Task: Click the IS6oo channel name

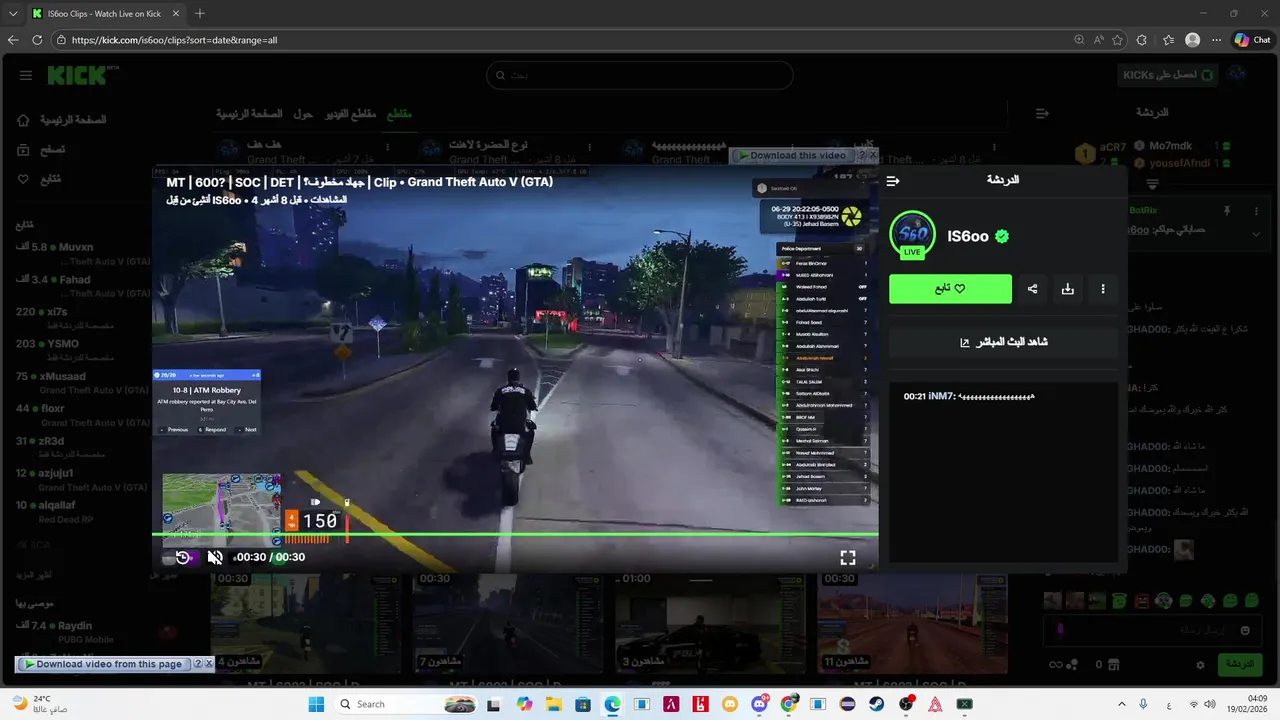Action: pyautogui.click(x=968, y=236)
